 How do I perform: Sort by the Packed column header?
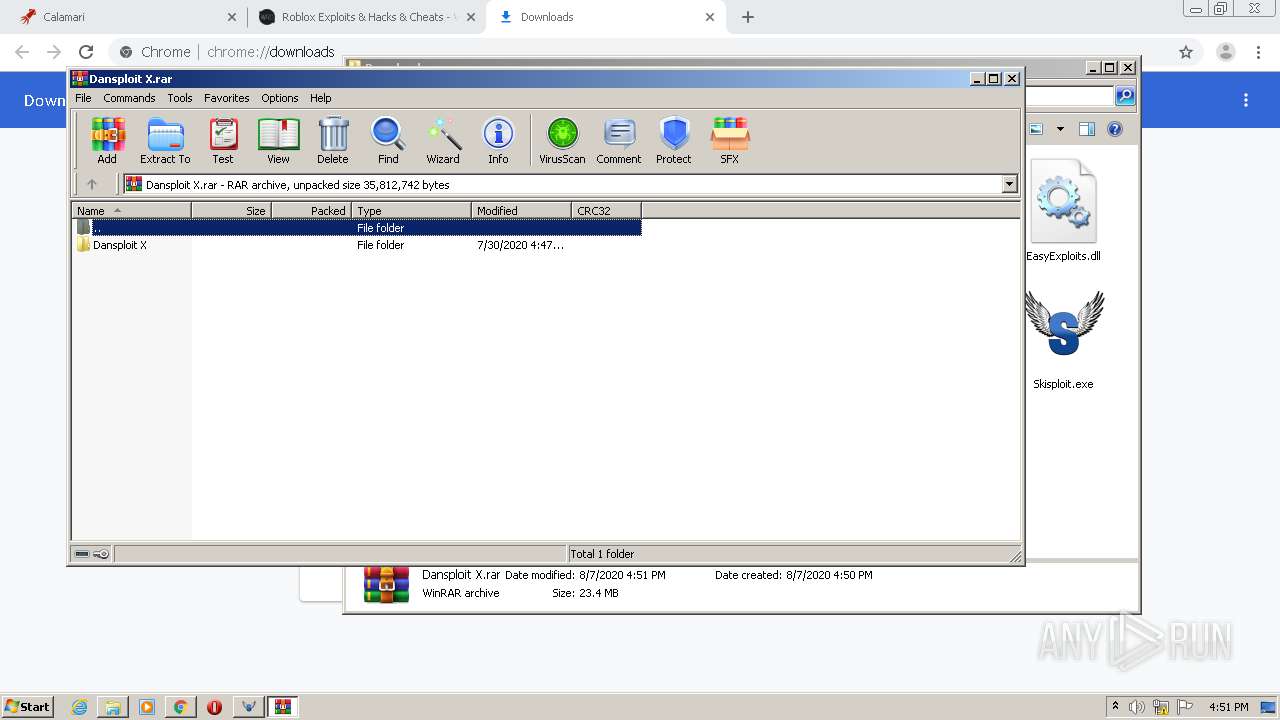pyautogui.click(x=311, y=211)
